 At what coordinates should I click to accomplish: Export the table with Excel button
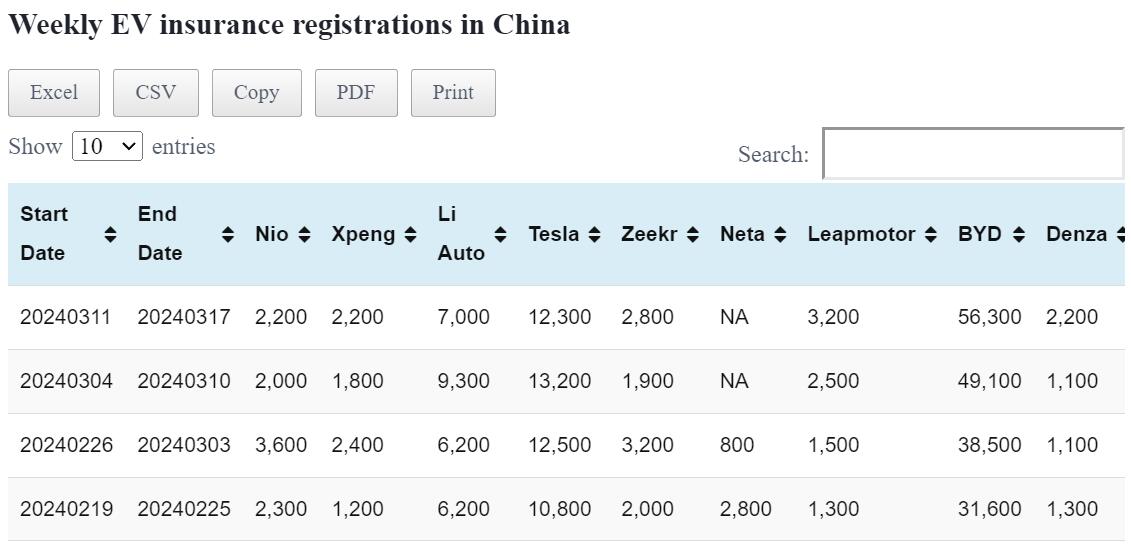pyautogui.click(x=54, y=92)
